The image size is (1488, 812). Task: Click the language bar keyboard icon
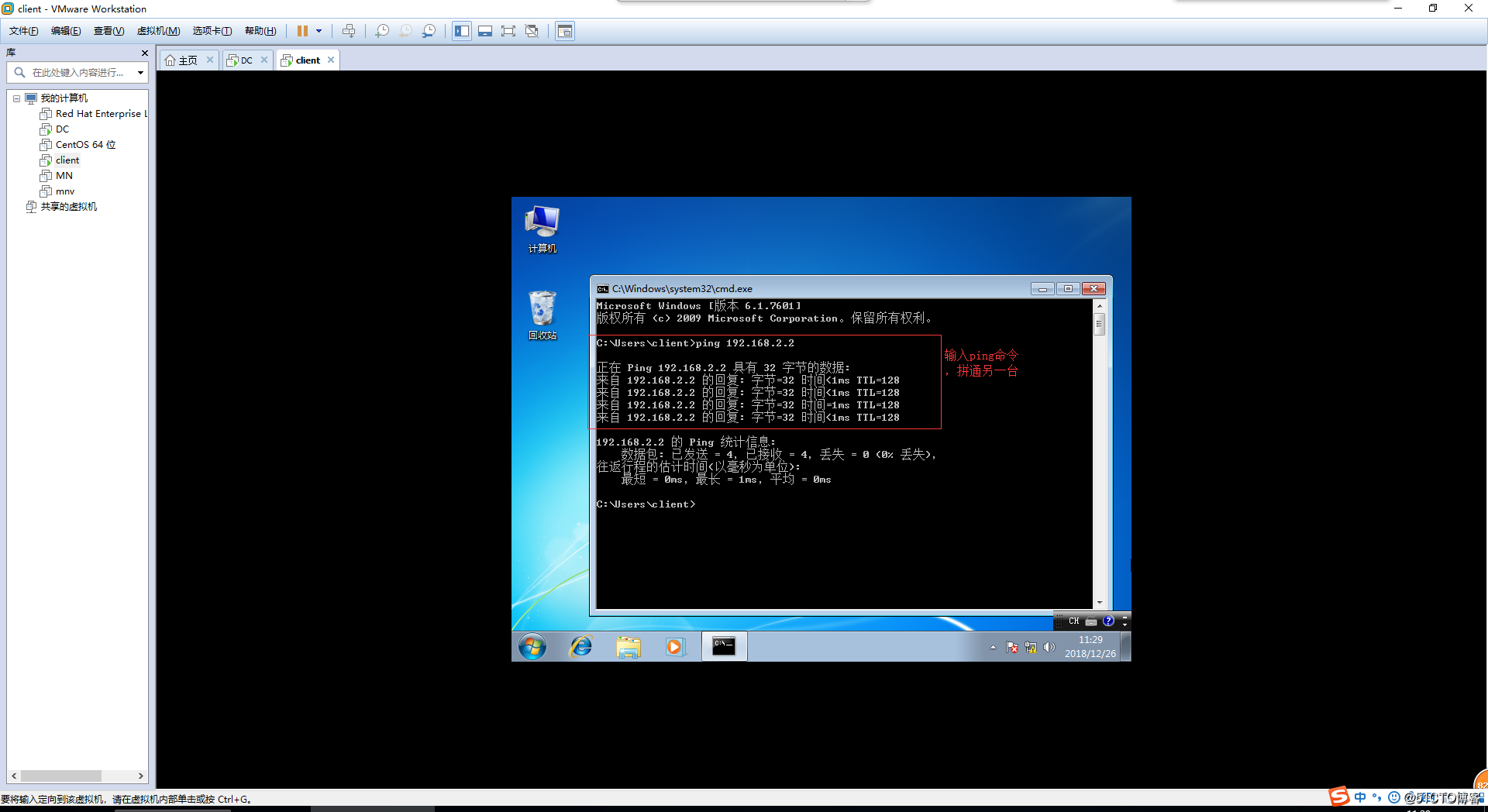[1091, 621]
